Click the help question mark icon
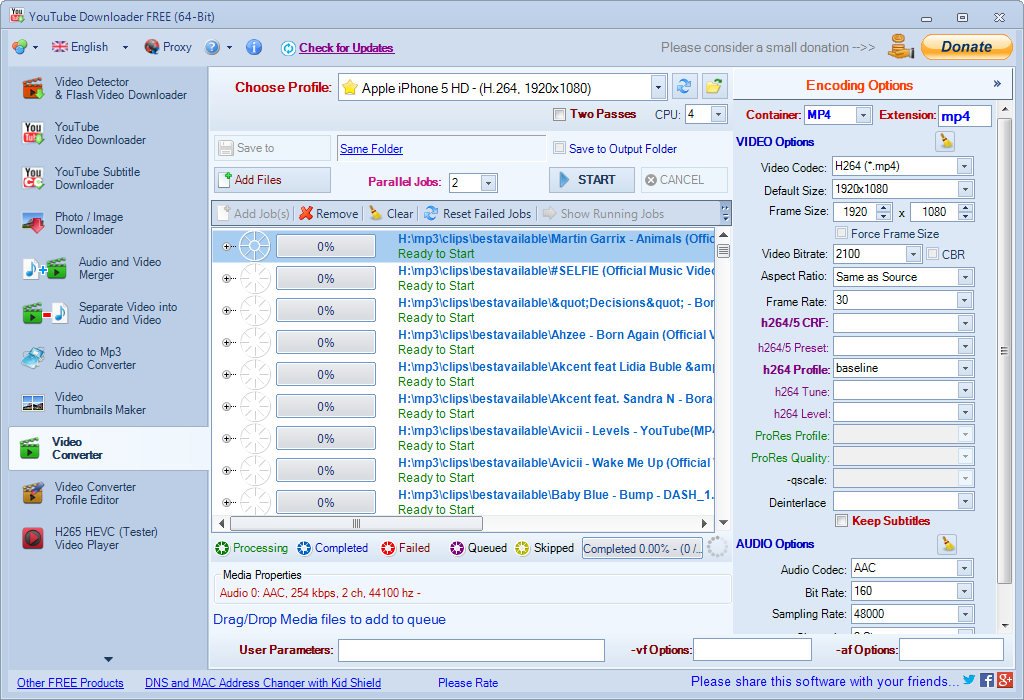Screen dimensions: 1024x700 [x=212, y=47]
